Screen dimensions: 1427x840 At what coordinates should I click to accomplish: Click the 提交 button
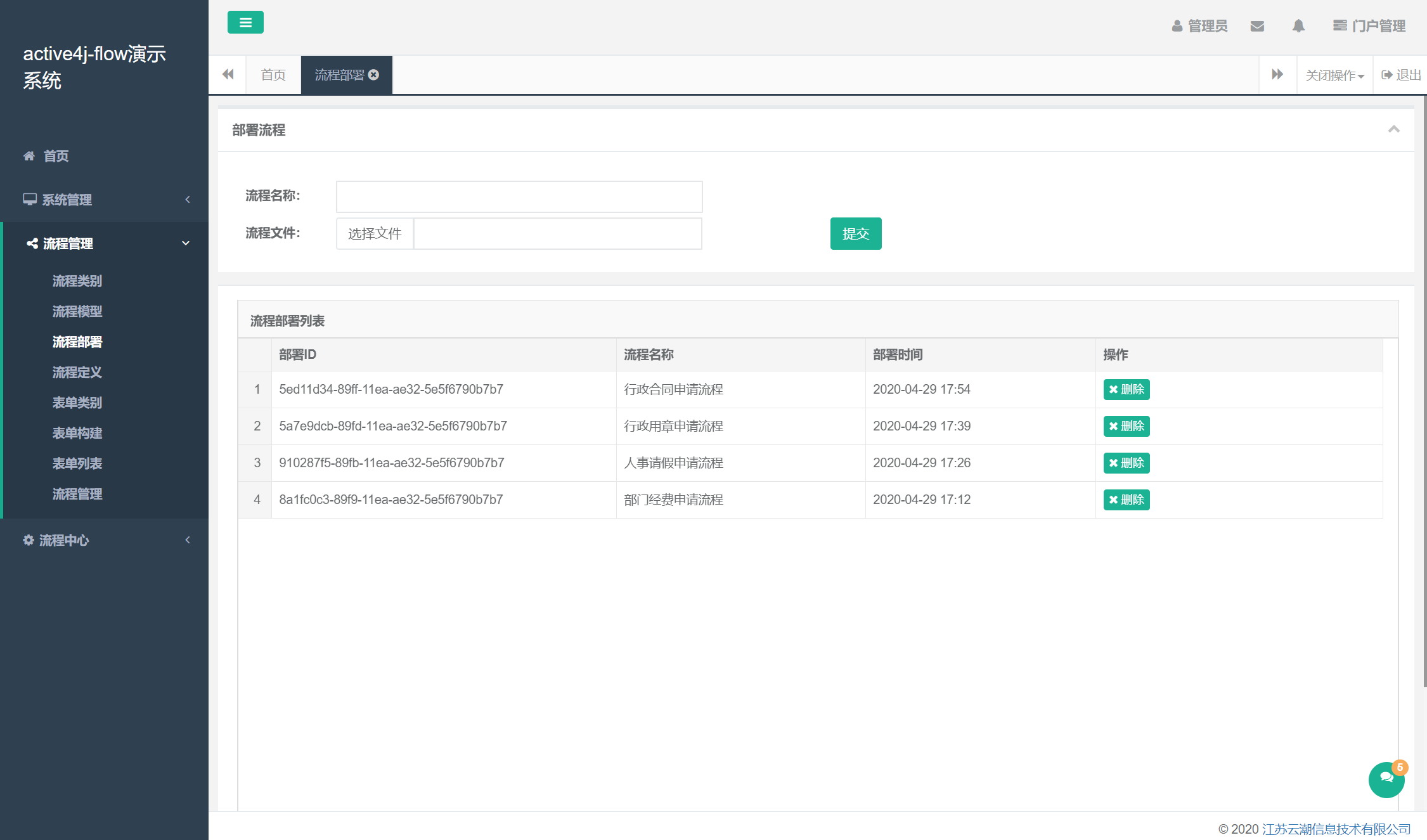point(855,233)
